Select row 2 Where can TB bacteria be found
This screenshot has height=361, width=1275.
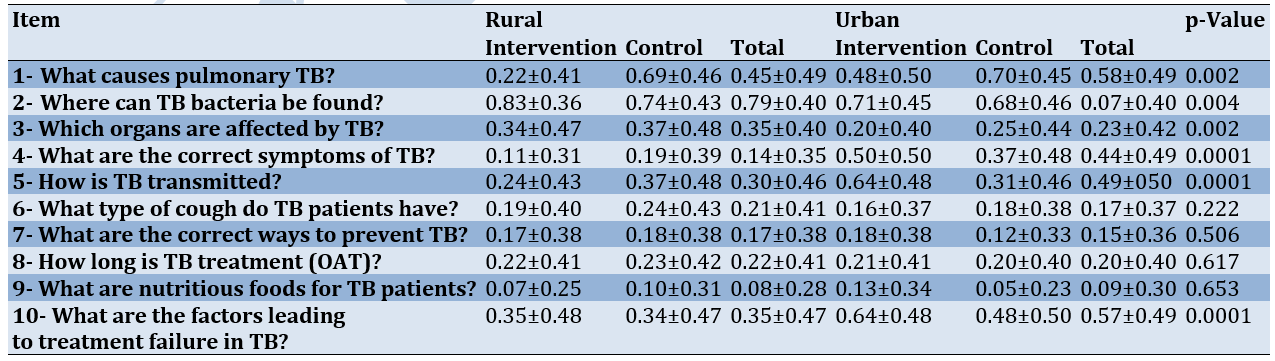[640, 102]
